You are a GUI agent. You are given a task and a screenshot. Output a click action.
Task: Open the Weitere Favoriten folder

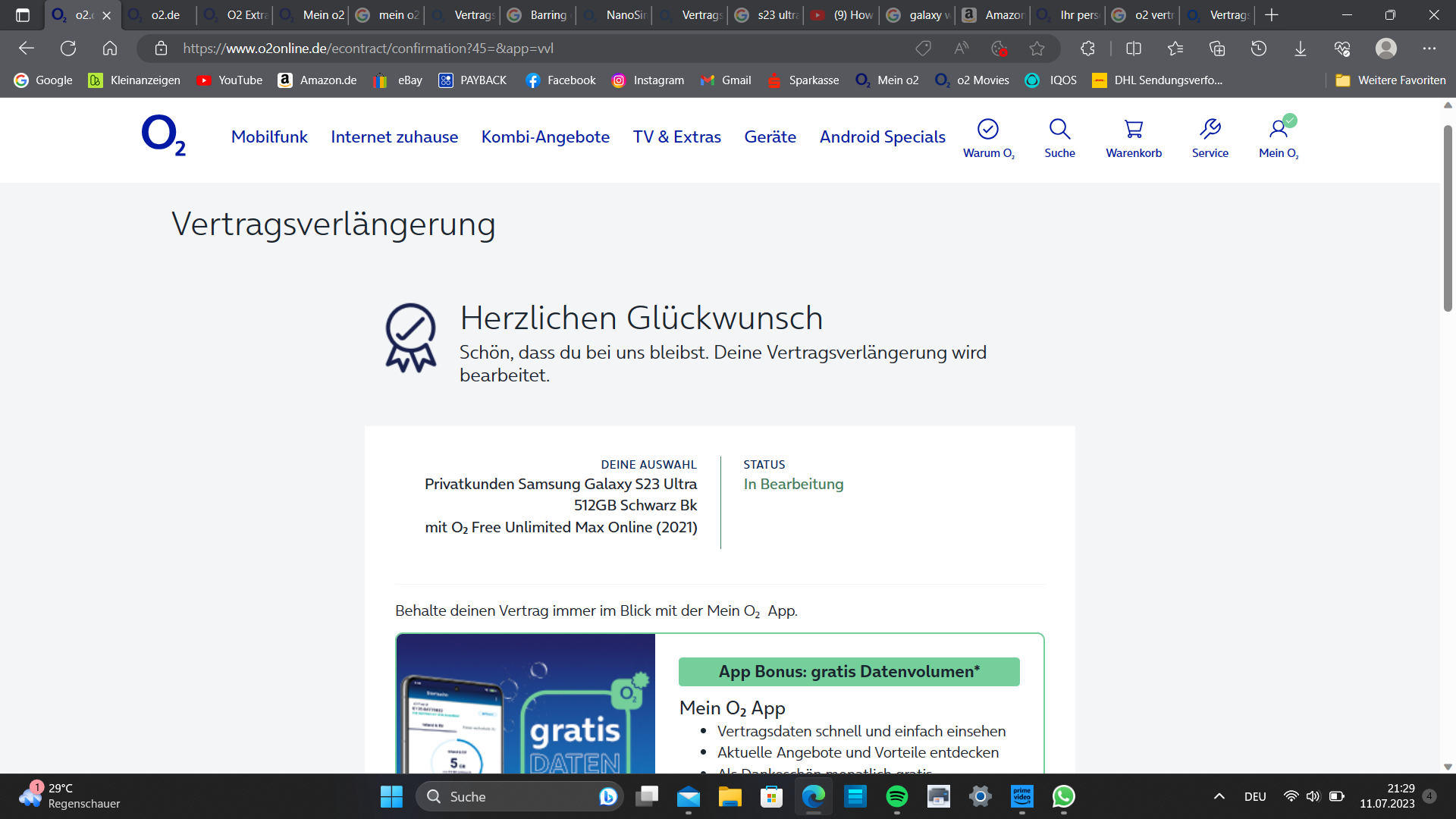point(1391,80)
